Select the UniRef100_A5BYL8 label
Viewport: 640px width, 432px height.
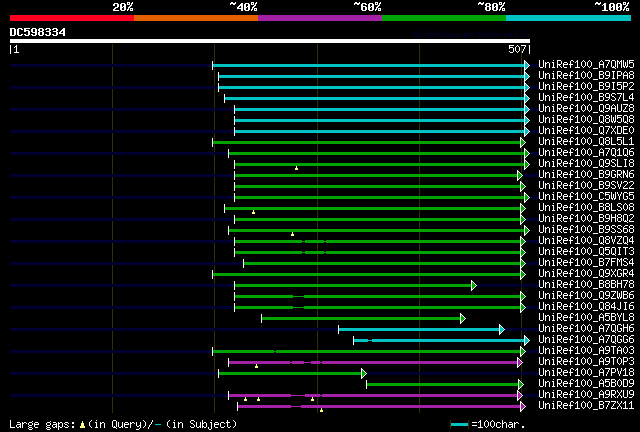click(586, 318)
